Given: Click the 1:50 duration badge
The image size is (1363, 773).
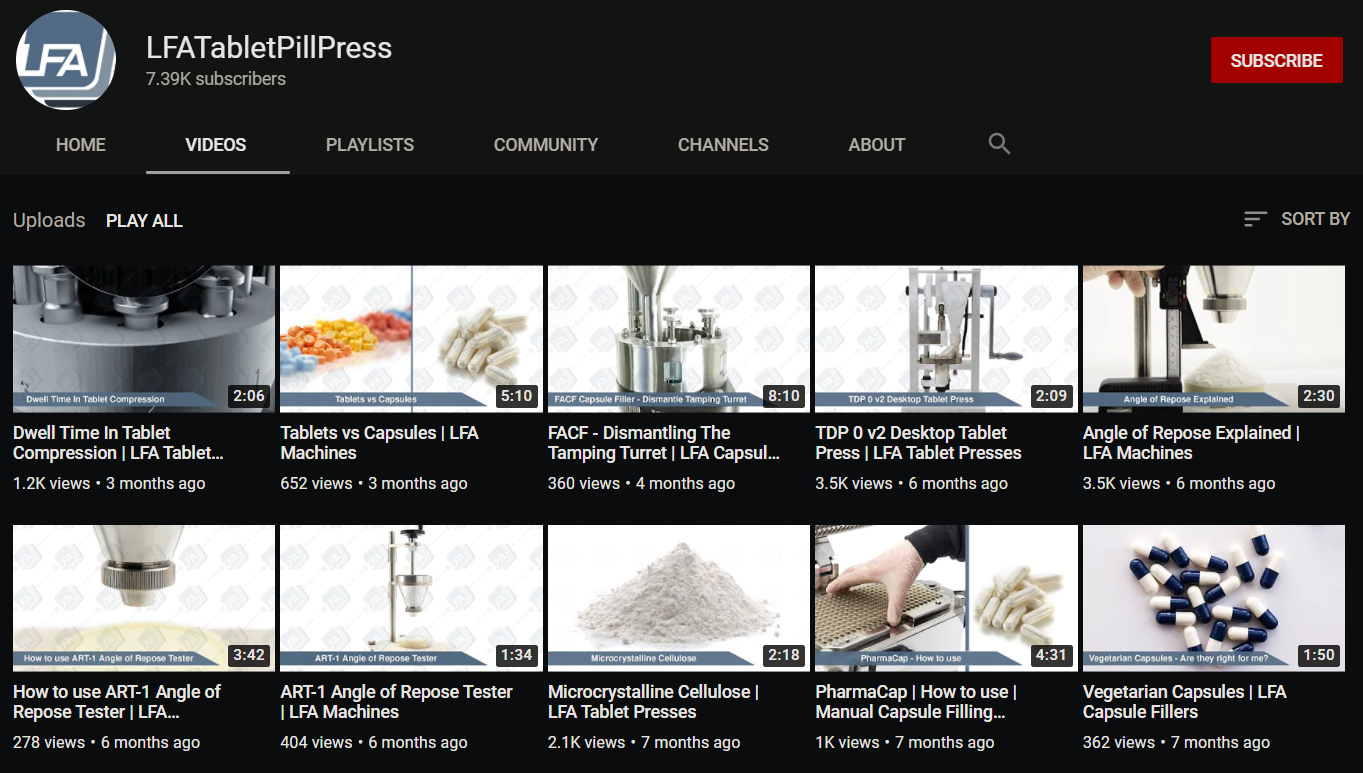Looking at the screenshot, I should pos(1319,655).
